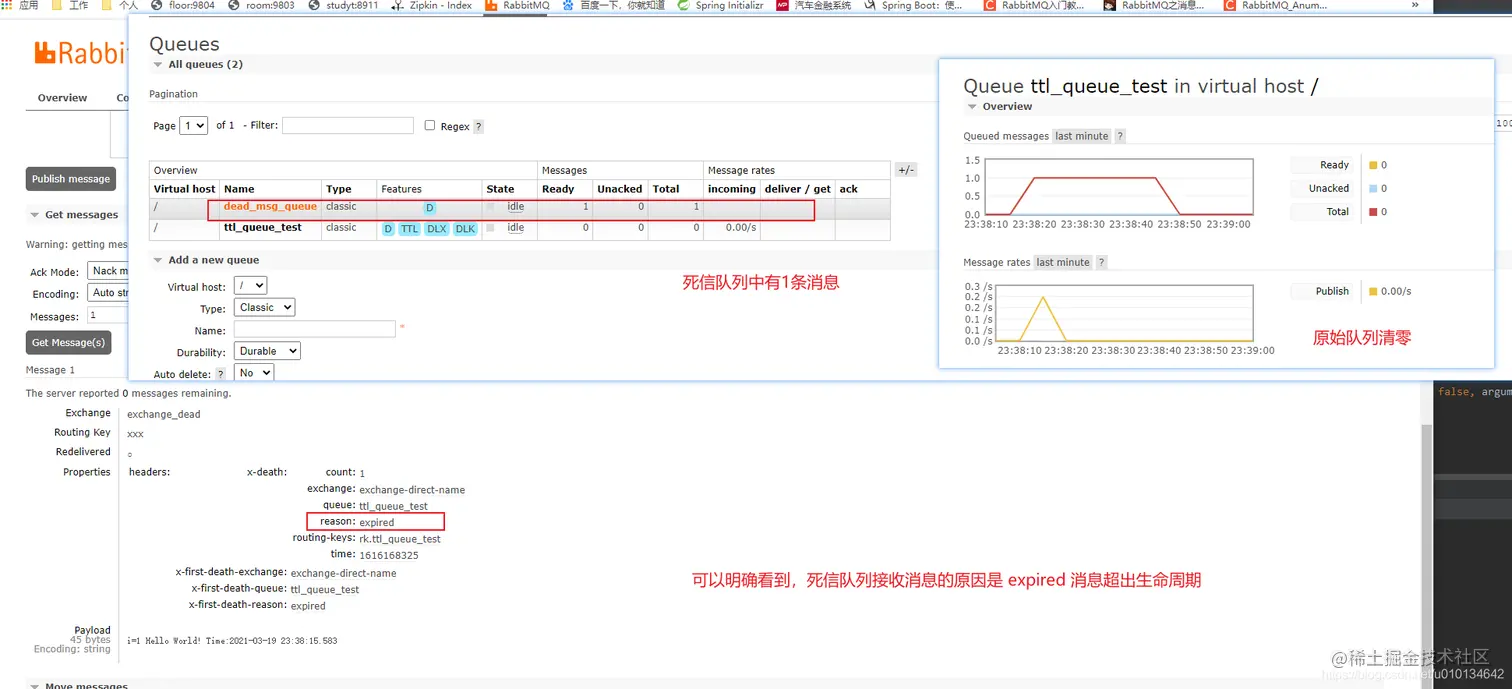Open the room:9803 bookmark
This screenshot has height=689, width=1512.
tap(260, 5)
